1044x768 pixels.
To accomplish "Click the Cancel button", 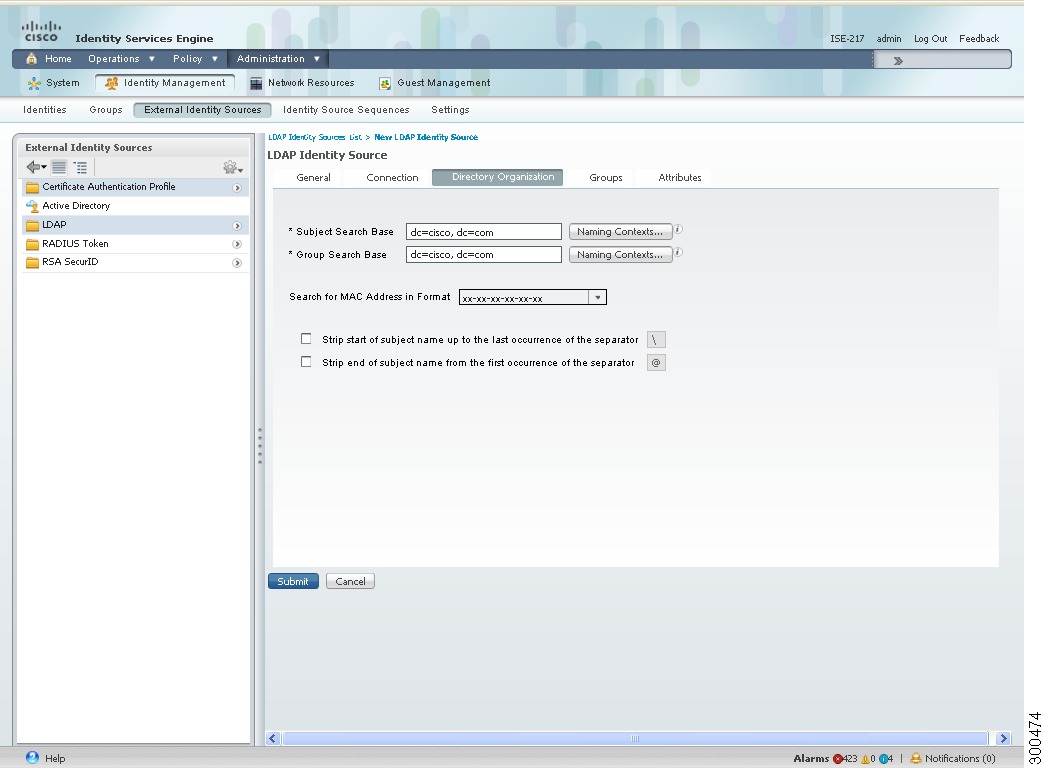I will click(x=350, y=581).
